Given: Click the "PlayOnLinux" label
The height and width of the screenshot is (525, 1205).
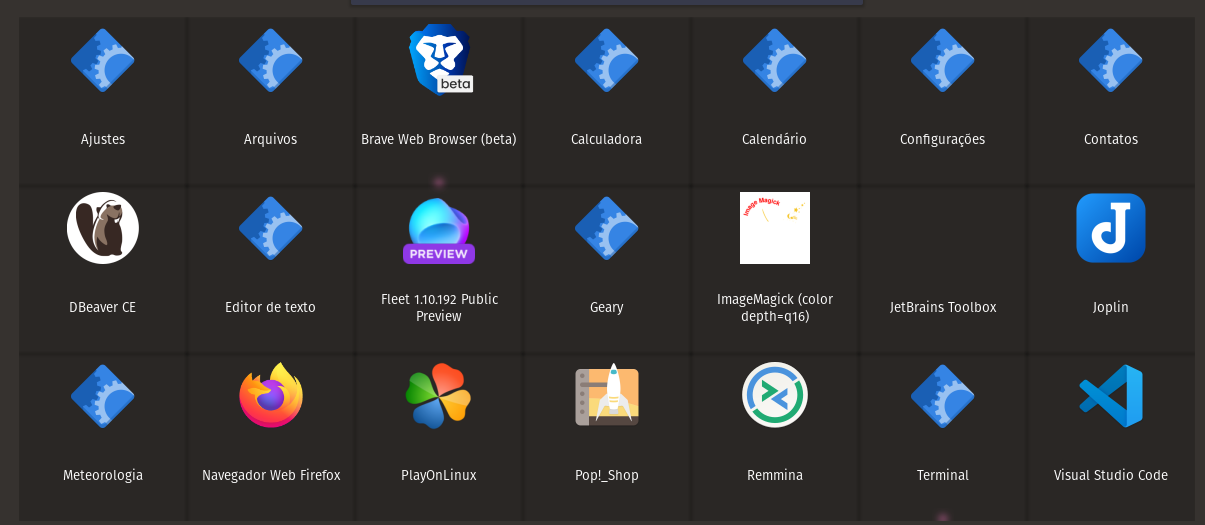Looking at the screenshot, I should pos(439,475).
